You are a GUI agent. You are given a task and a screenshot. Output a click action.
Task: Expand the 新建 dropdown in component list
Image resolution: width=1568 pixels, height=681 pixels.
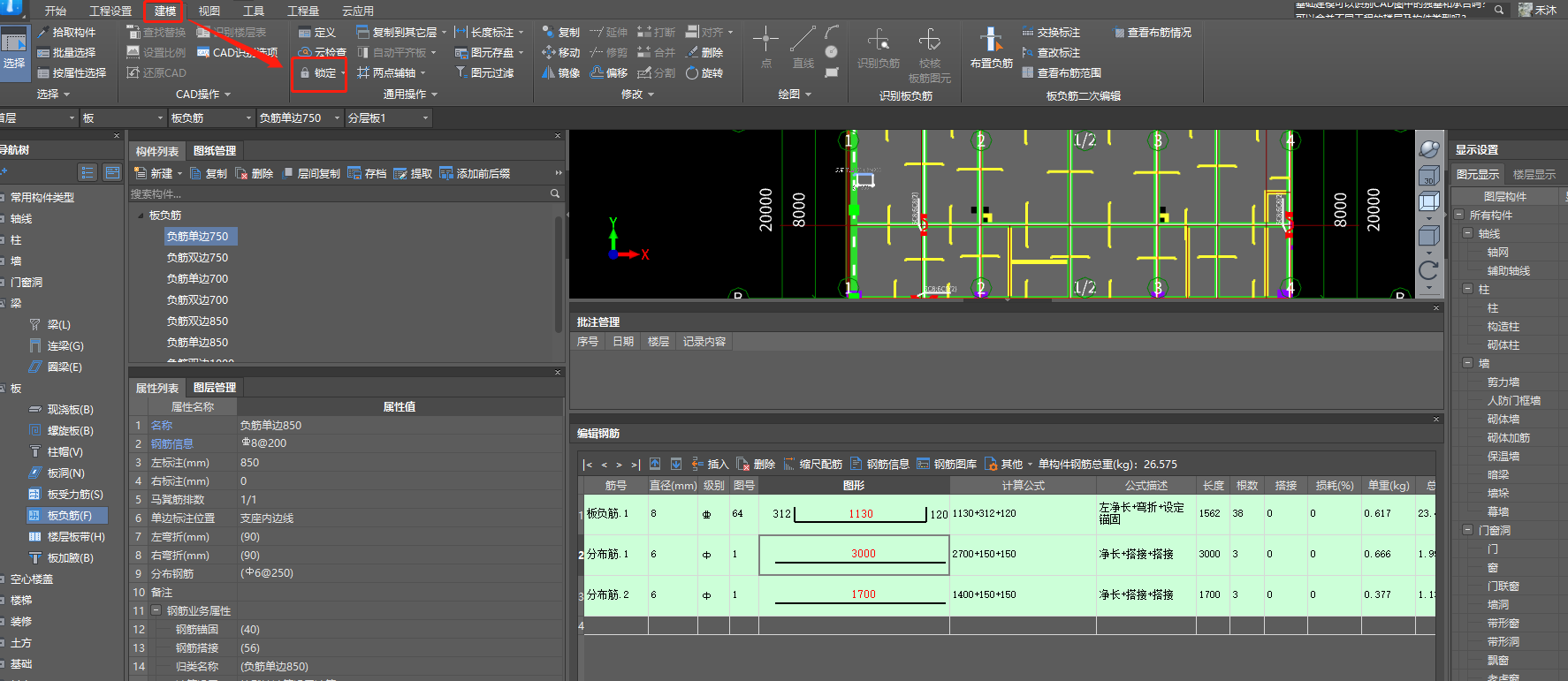tap(179, 174)
